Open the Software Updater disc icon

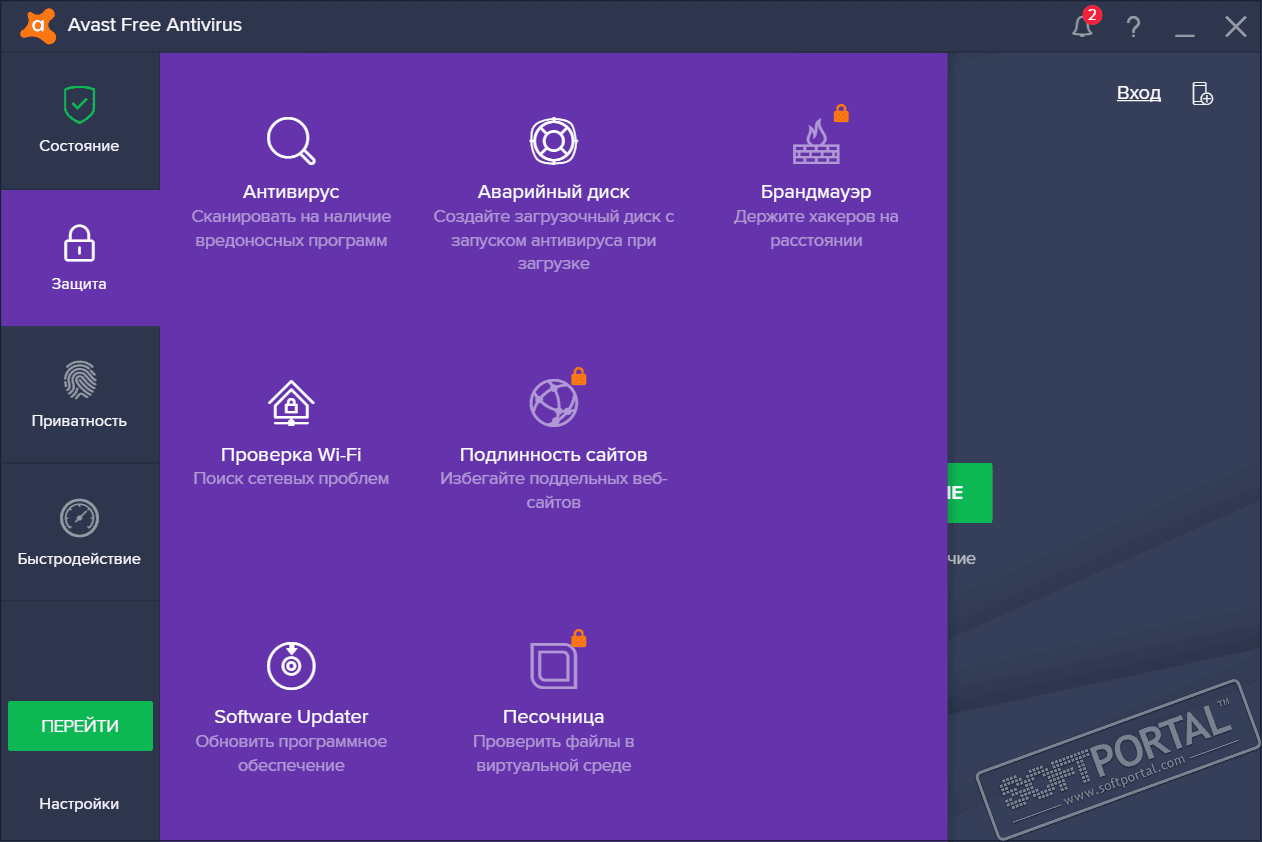[290, 665]
